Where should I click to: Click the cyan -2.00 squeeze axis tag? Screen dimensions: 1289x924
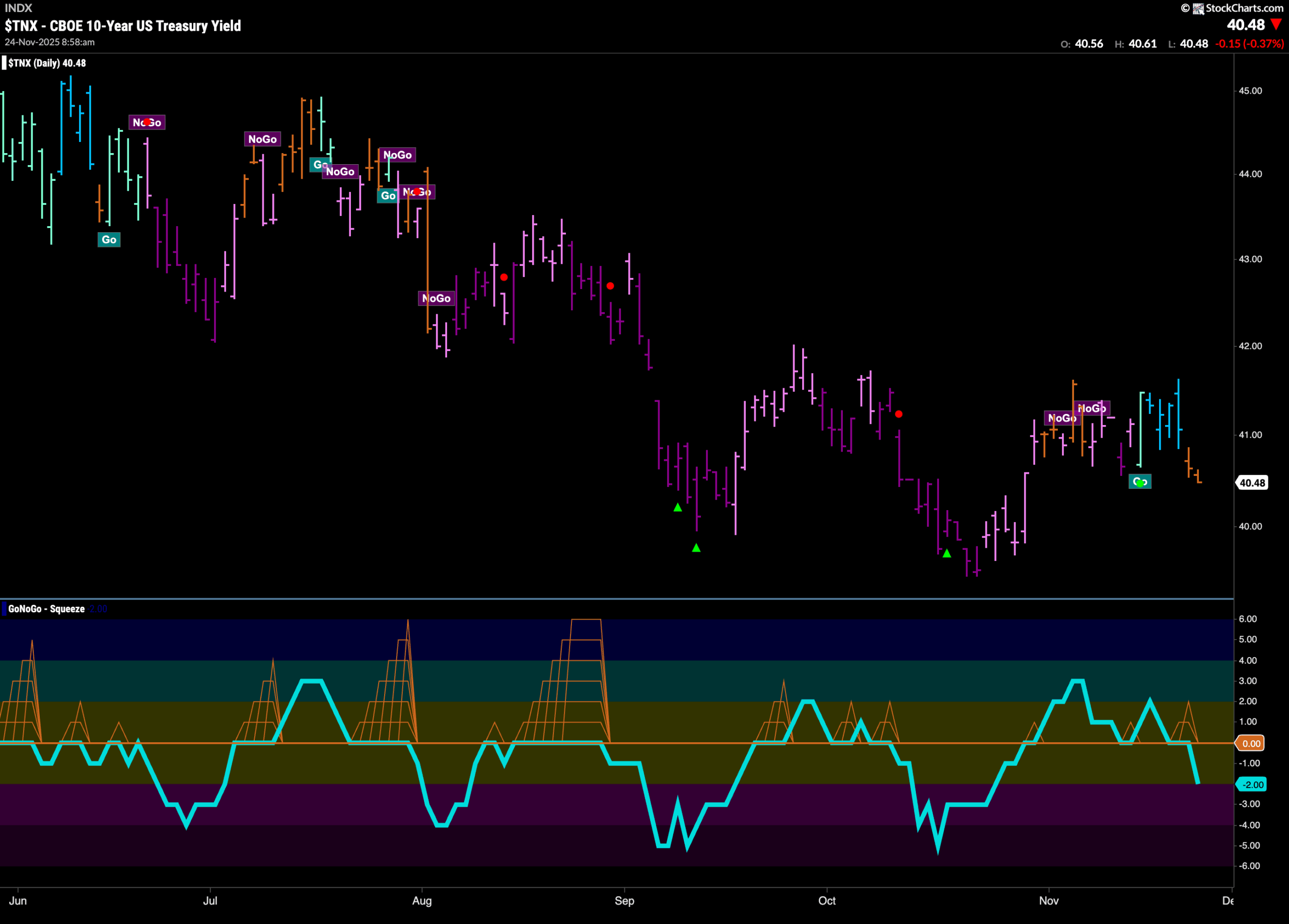point(1251,785)
